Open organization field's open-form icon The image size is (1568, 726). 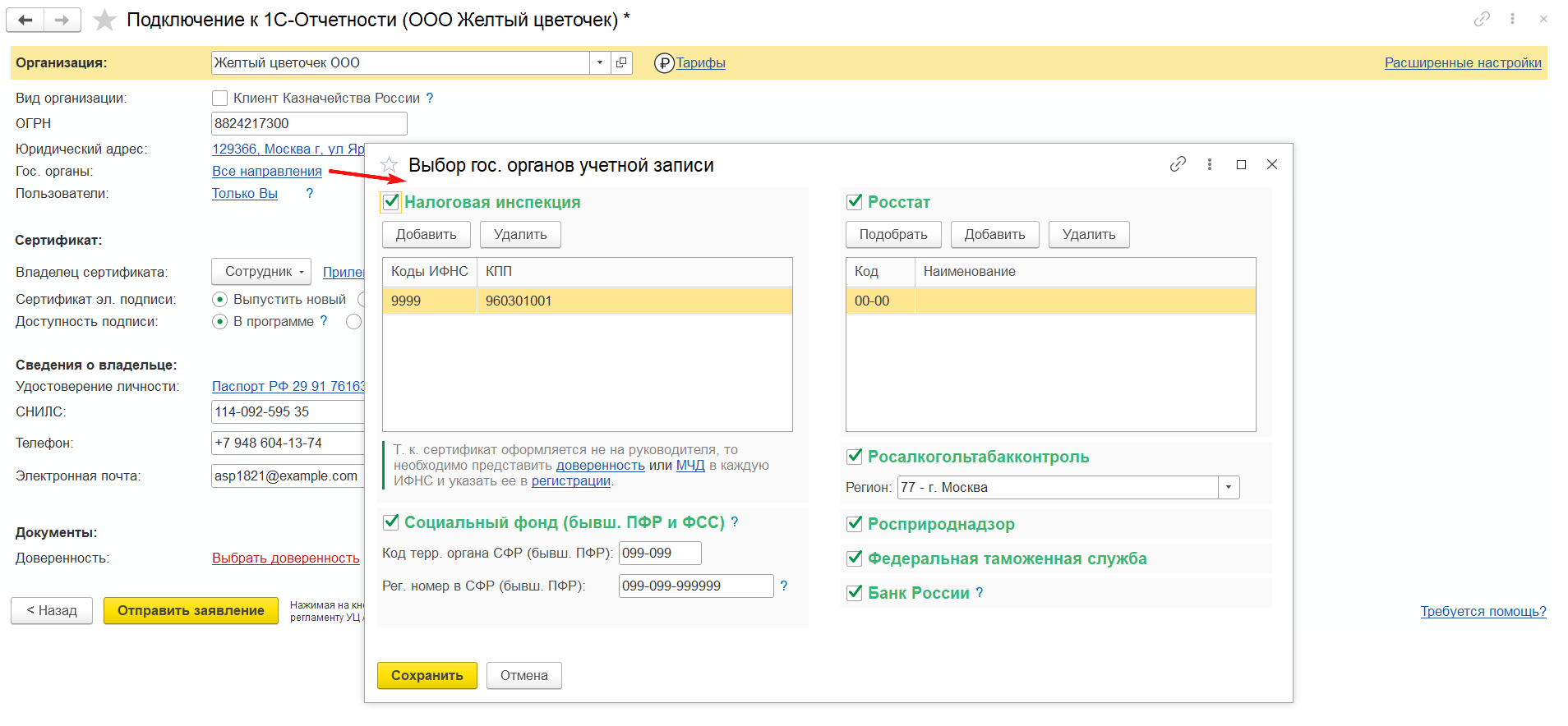[622, 62]
